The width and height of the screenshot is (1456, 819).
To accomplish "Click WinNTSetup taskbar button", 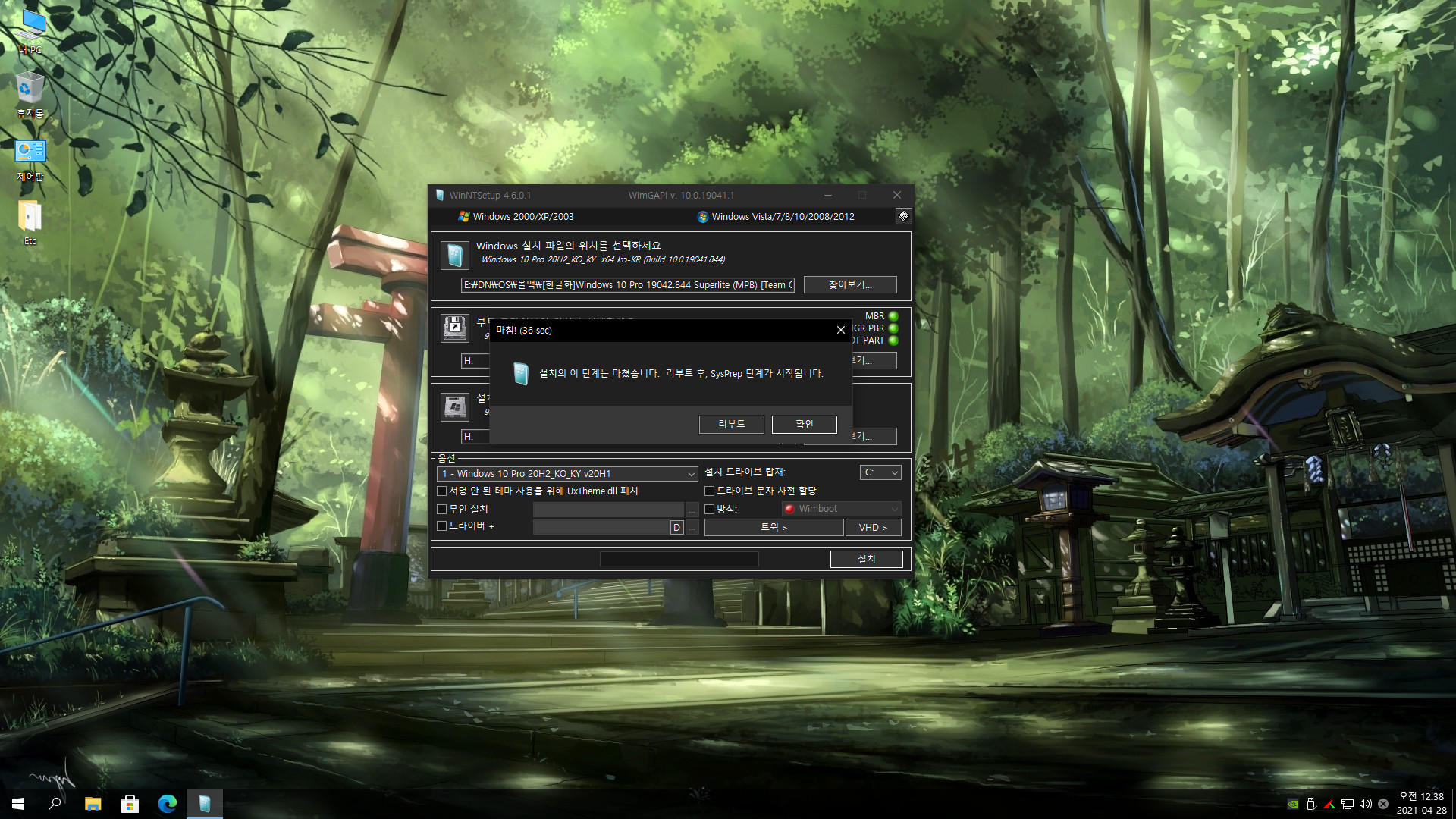I will [x=204, y=804].
